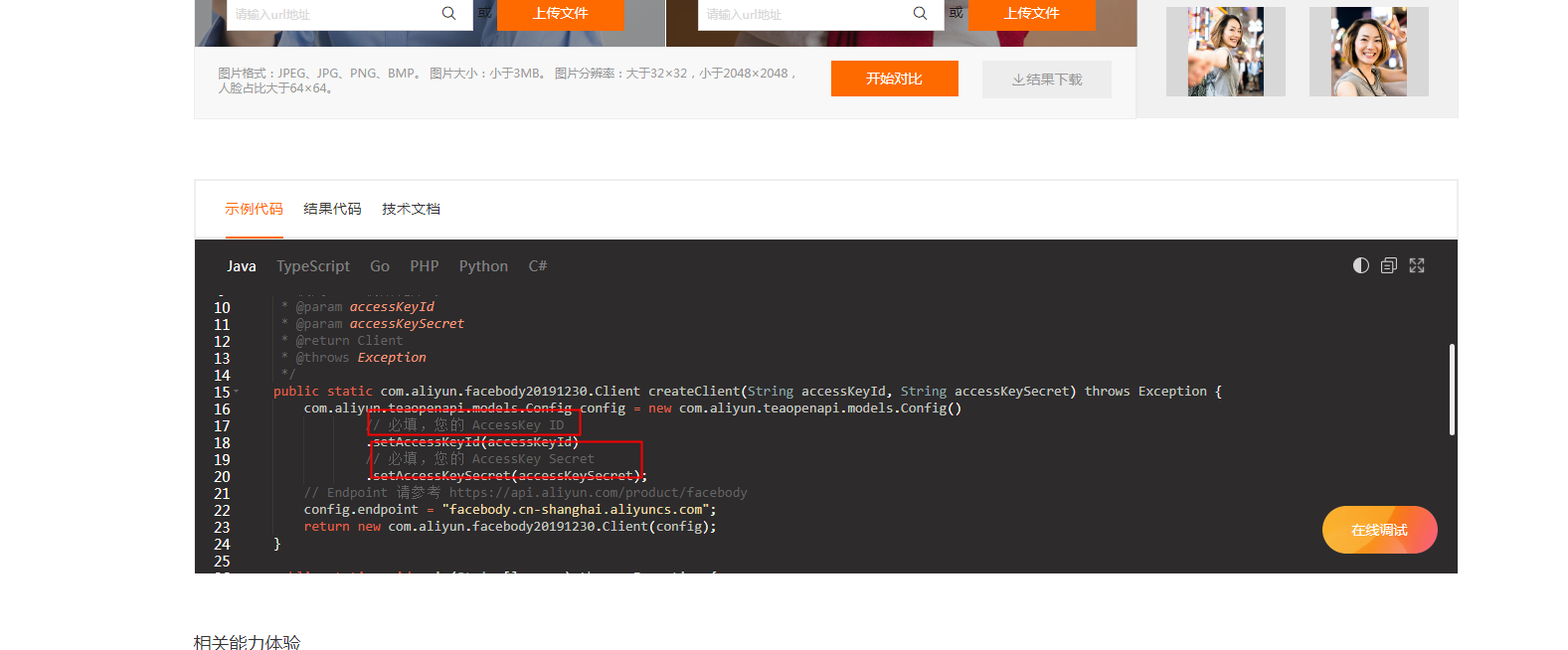
Task: Switch to the 示例代码 tab
Action: tap(254, 209)
